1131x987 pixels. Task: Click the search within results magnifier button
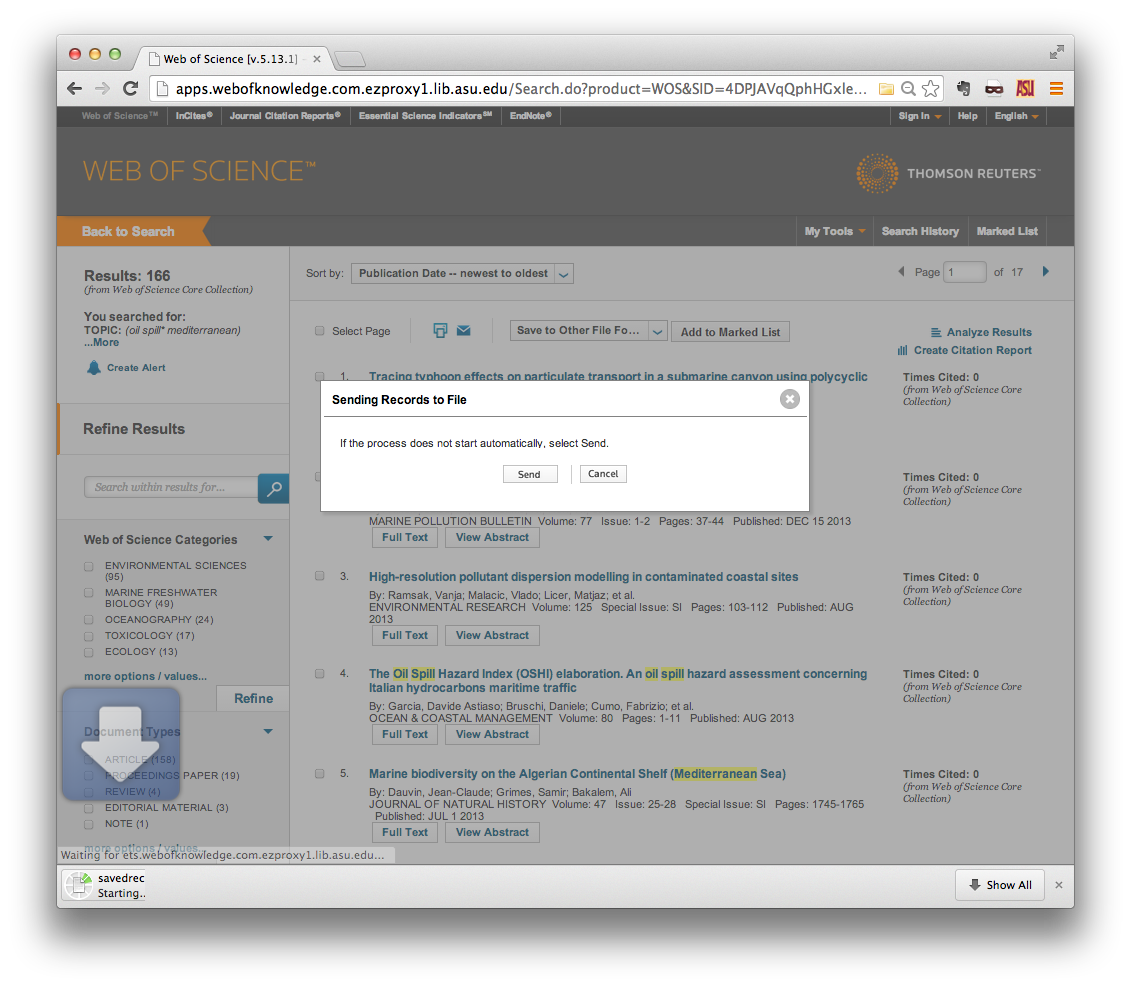[273, 488]
